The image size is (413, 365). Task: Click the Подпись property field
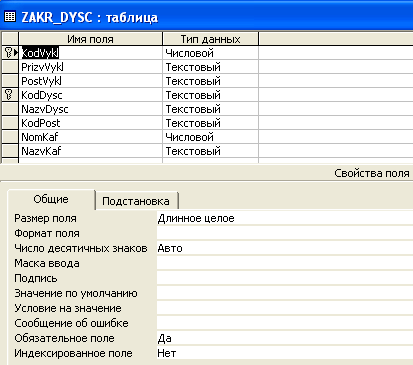click(285, 278)
